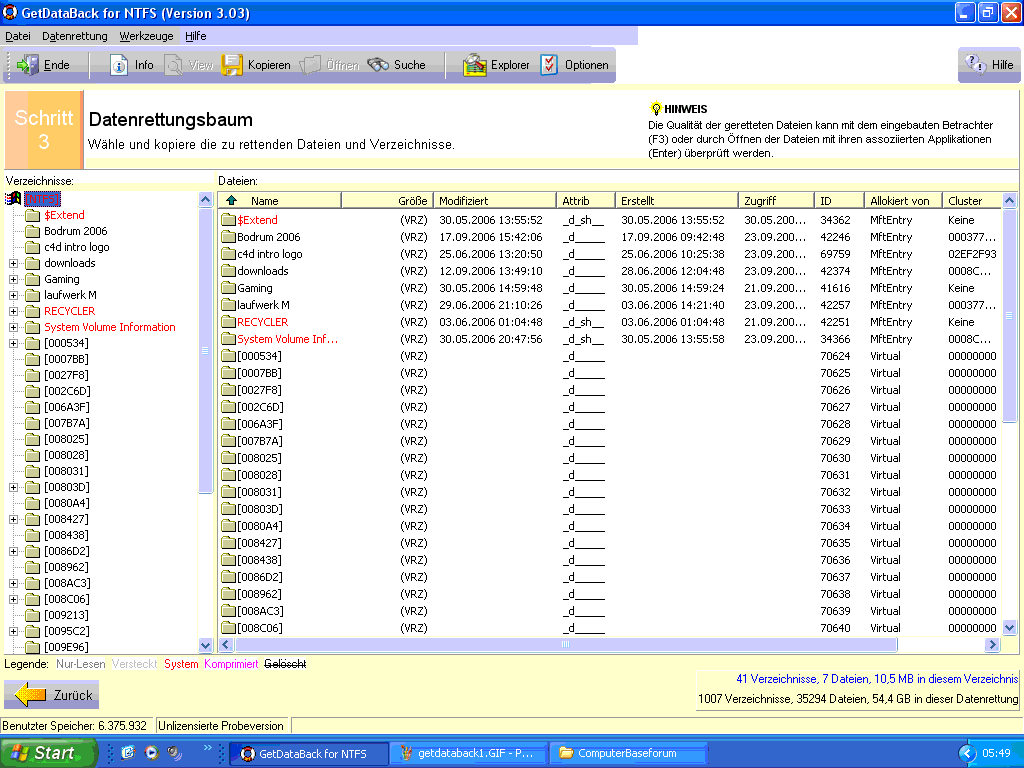The image size is (1024, 768).
Task: Select the [0095C2] folder in tree
Action: (x=66, y=632)
